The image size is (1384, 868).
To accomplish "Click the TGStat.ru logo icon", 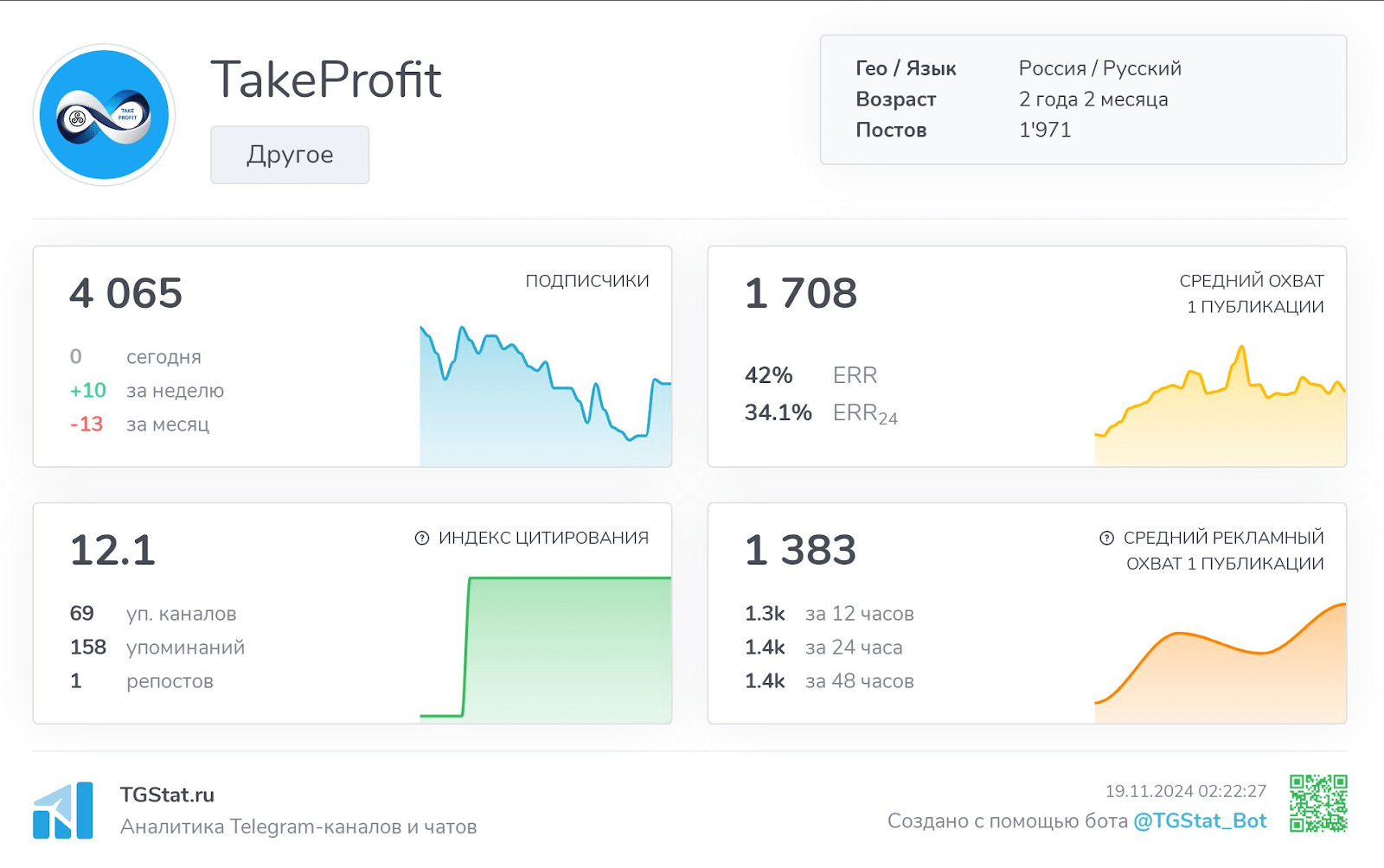I will [62, 810].
